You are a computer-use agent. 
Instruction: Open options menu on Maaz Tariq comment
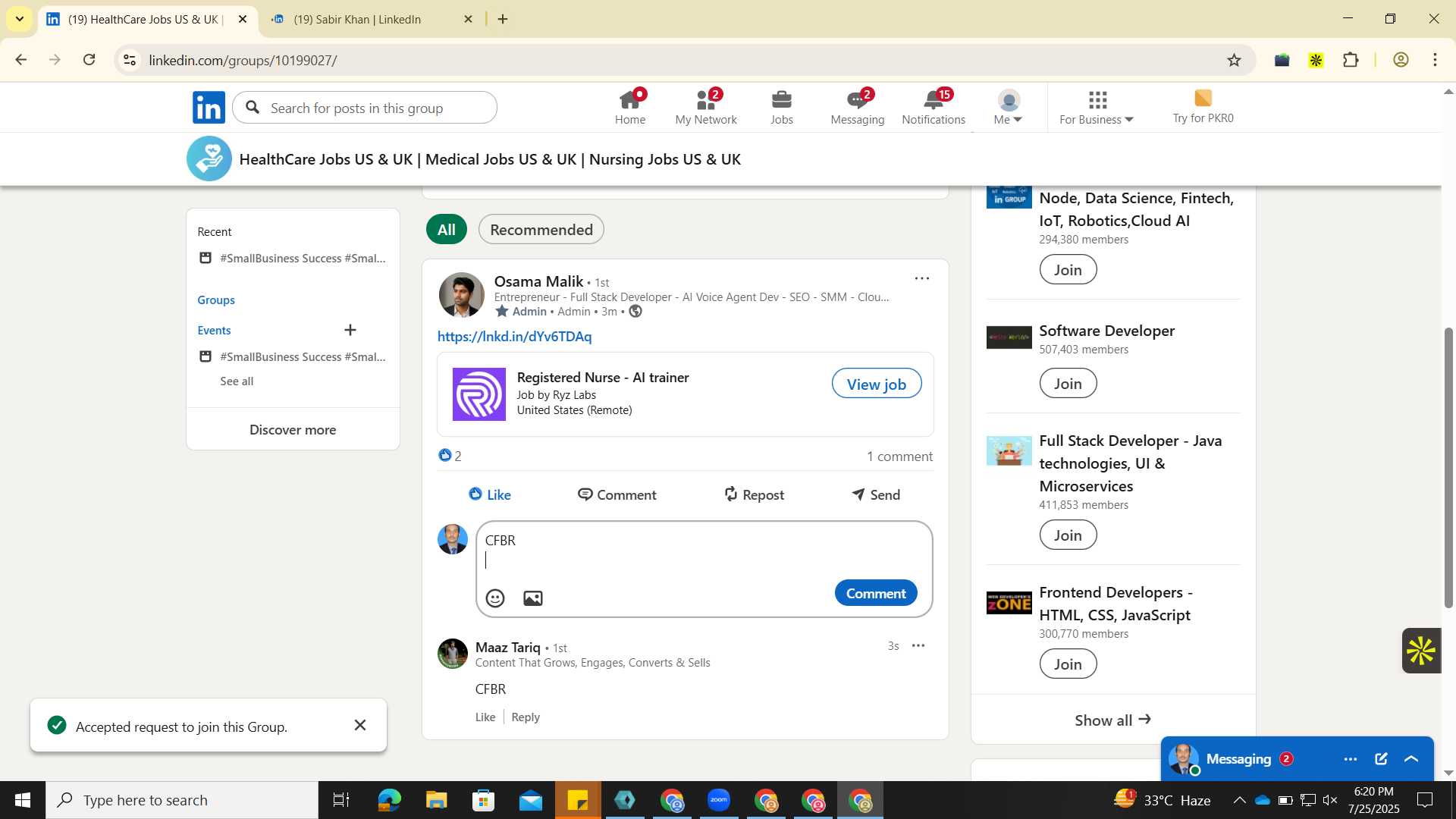[918, 646]
